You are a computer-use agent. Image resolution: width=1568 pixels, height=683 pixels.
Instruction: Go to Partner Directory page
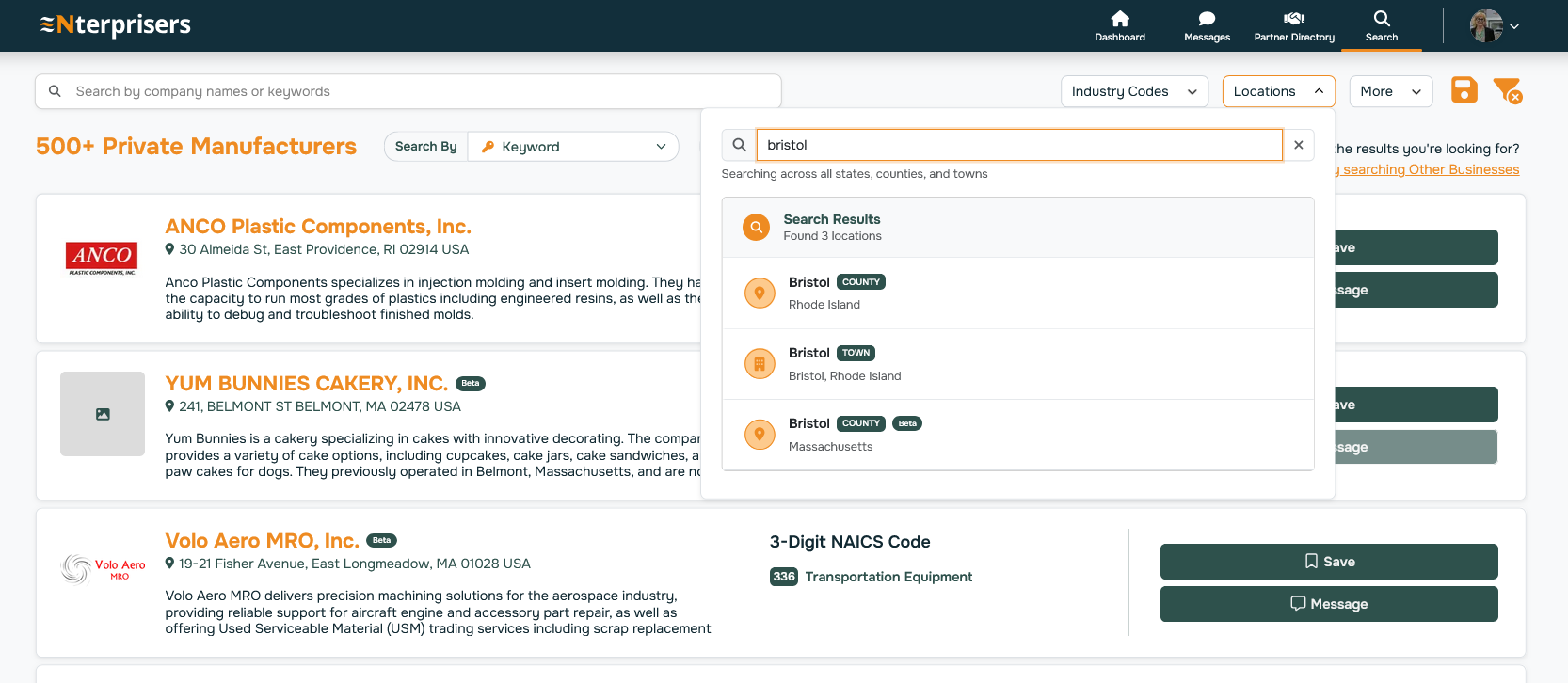pyautogui.click(x=1293, y=25)
